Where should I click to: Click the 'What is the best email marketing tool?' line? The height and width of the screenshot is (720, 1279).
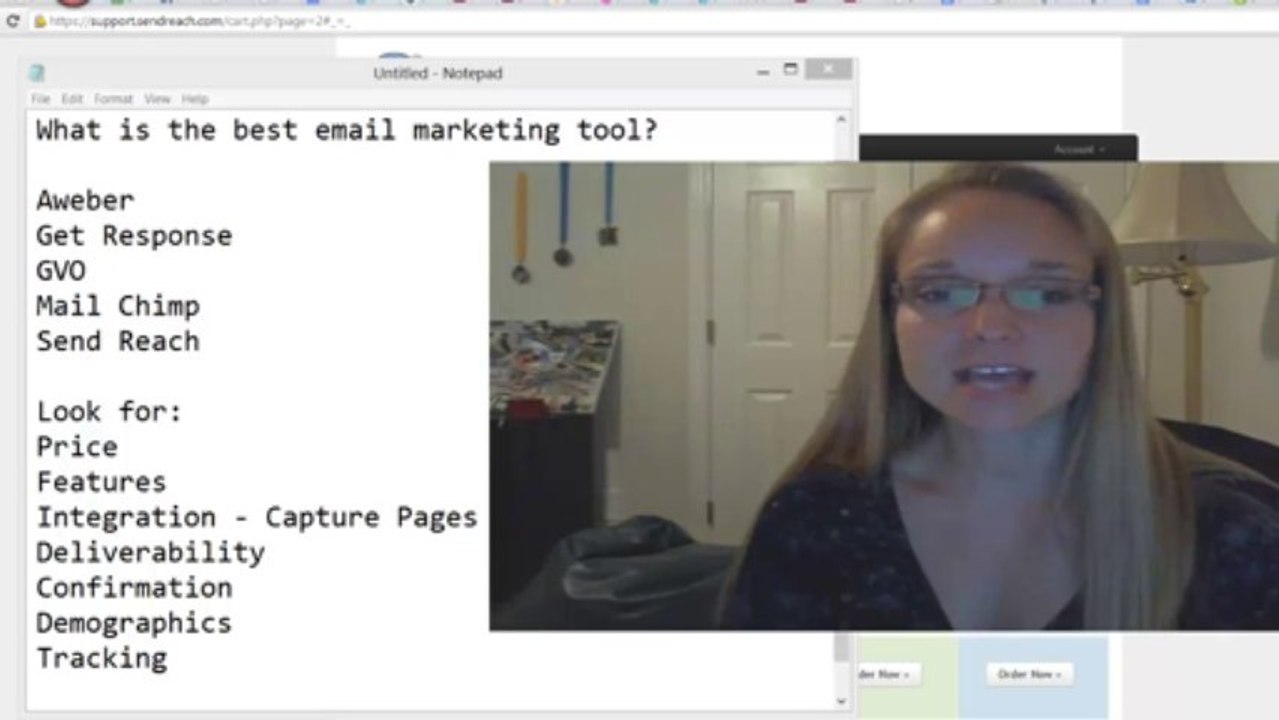pos(347,130)
